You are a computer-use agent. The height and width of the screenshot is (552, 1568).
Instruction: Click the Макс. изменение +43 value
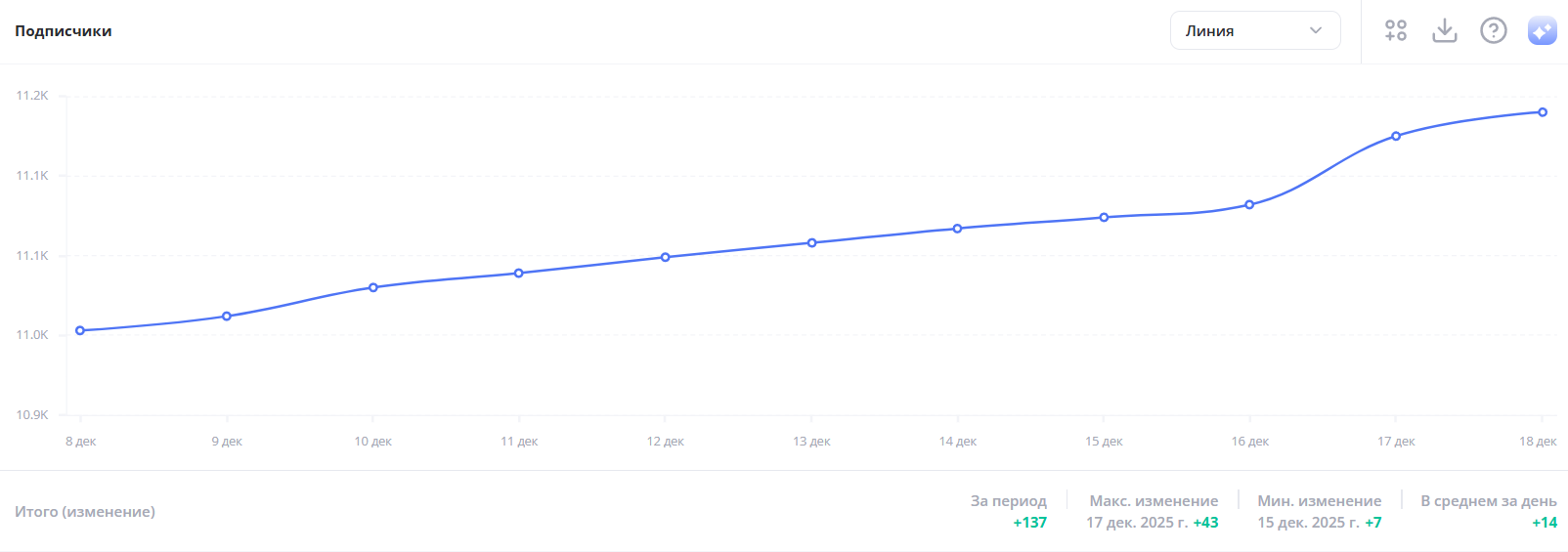coord(1205,523)
